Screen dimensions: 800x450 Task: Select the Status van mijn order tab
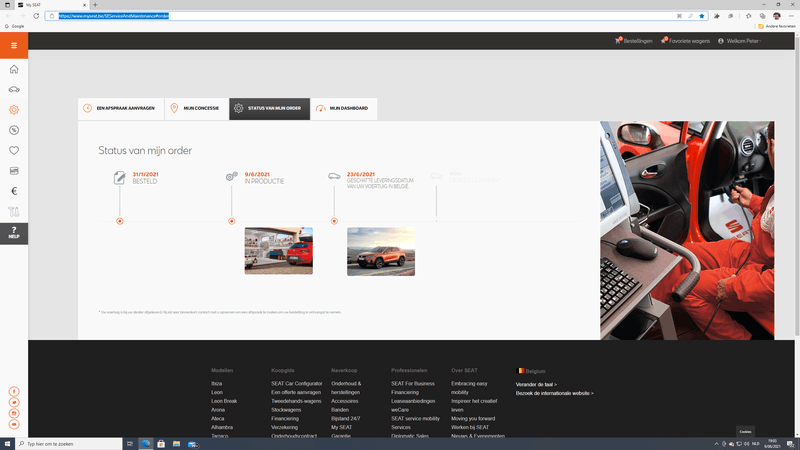click(x=269, y=109)
